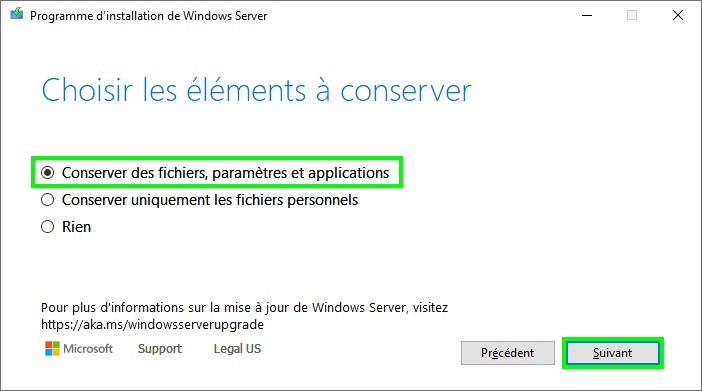Go back with the Précédent button
The width and height of the screenshot is (702, 391).
point(508,353)
